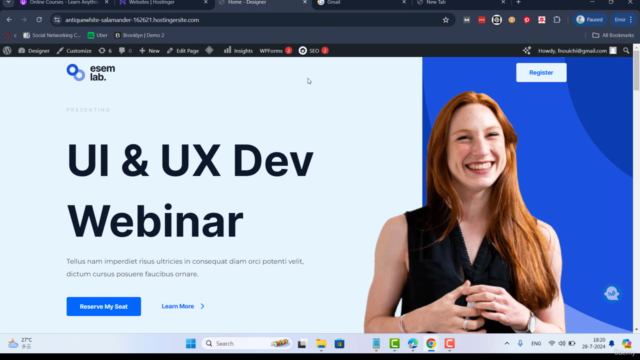Click the taskbar Search box
Image resolution: width=640 pixels, height=360 pixels.
coord(247,344)
